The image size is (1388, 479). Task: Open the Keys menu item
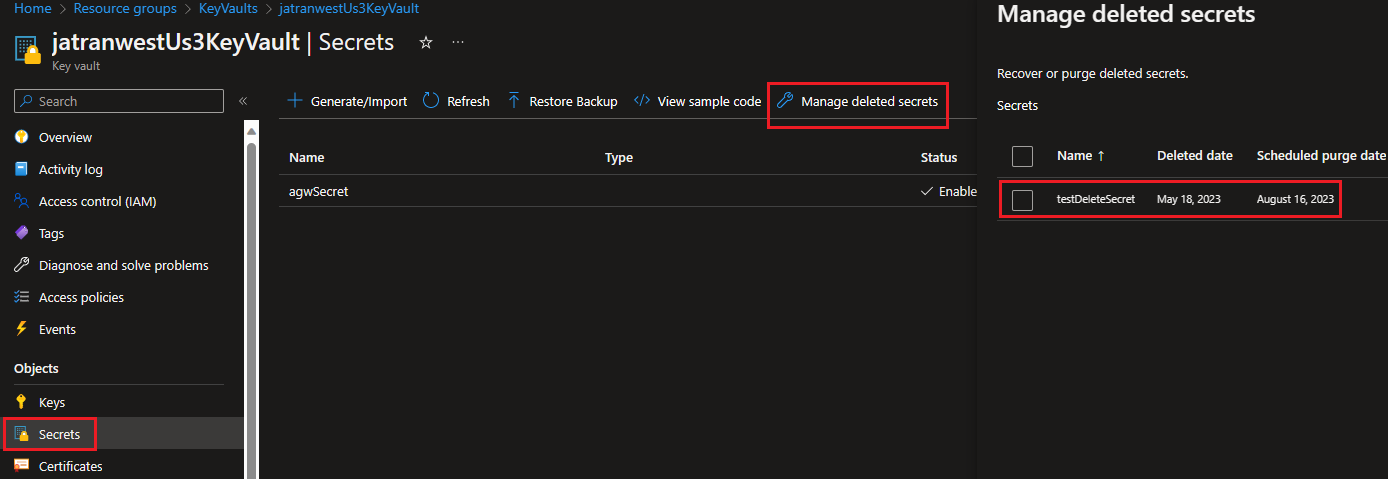point(52,402)
